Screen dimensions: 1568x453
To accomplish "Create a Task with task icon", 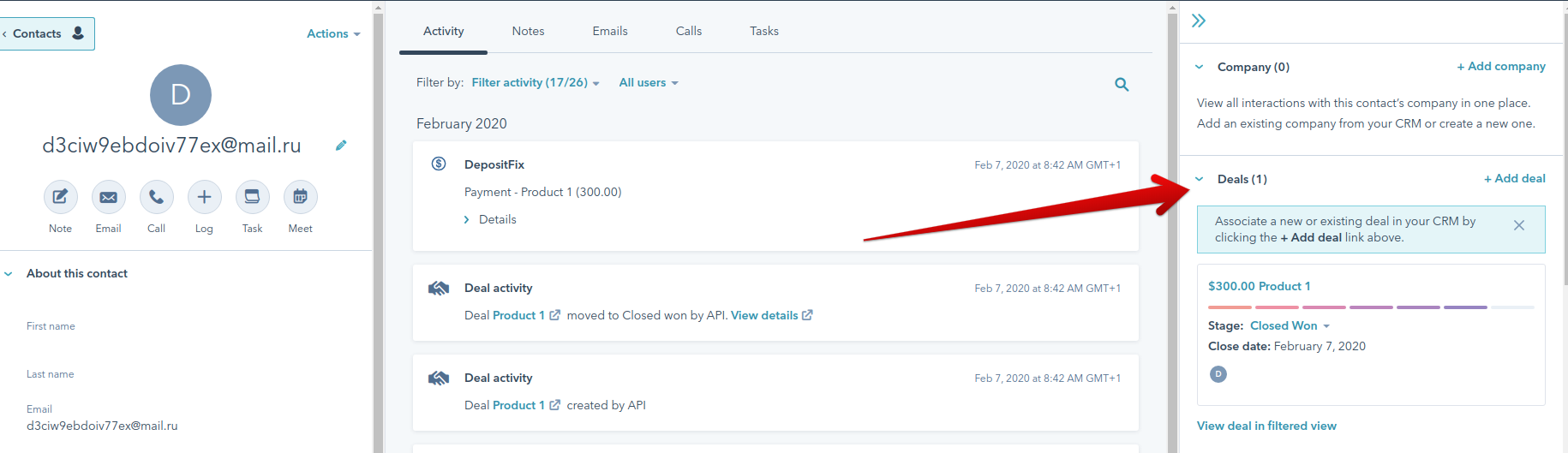I will point(253,197).
